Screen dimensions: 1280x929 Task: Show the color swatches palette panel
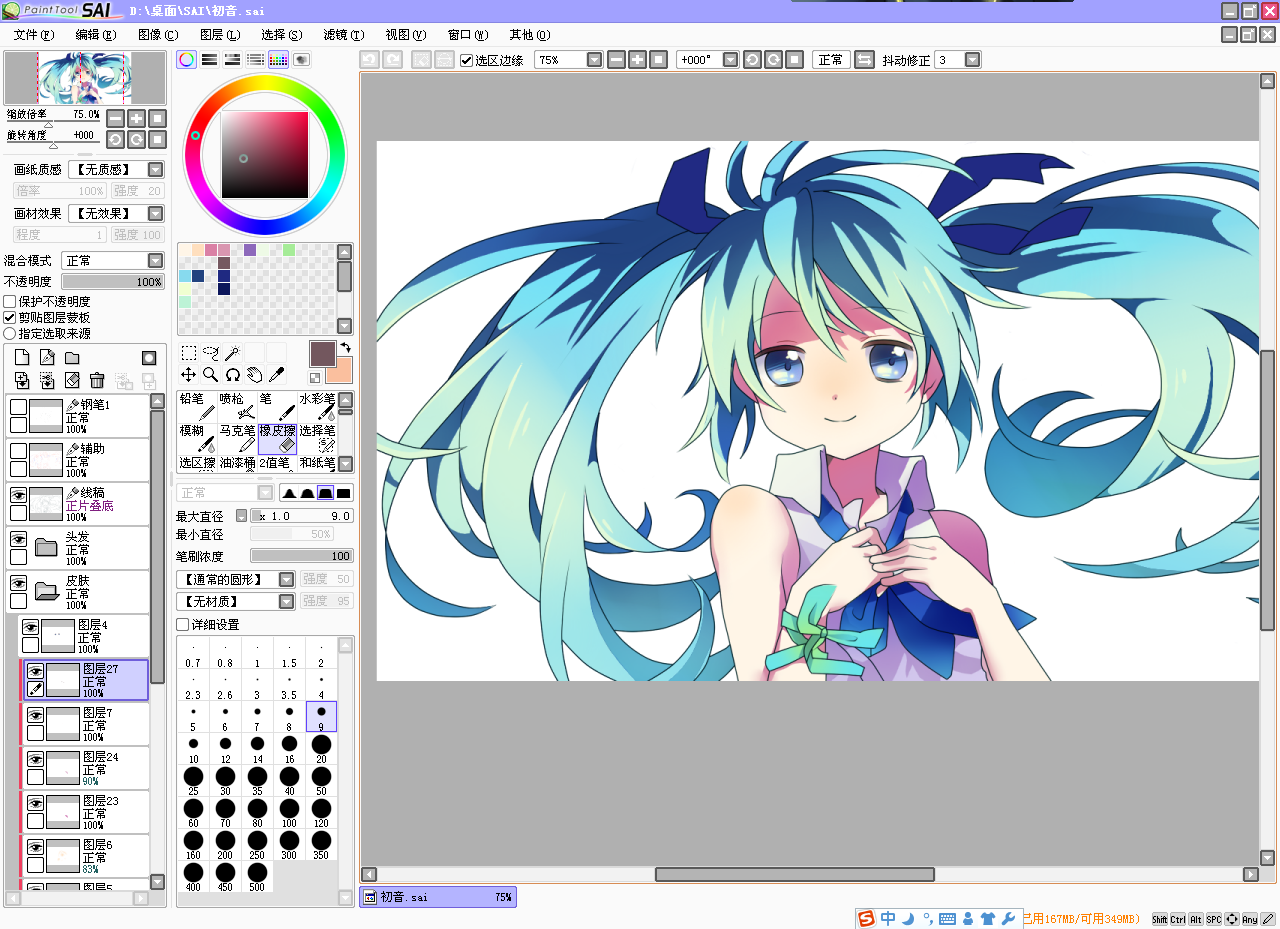[x=279, y=60]
